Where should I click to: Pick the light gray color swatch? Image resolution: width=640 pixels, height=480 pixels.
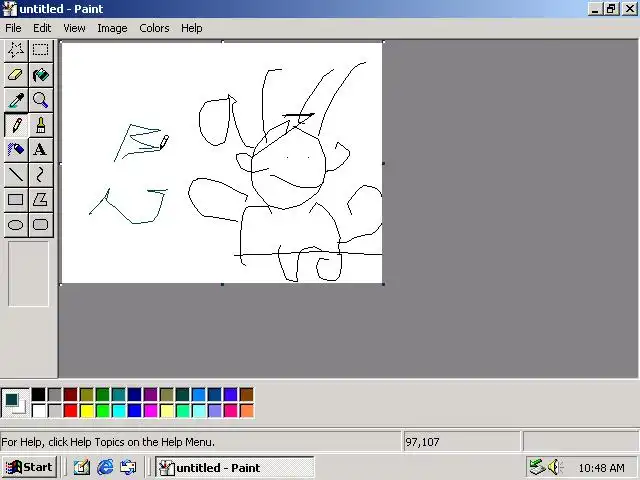54,411
